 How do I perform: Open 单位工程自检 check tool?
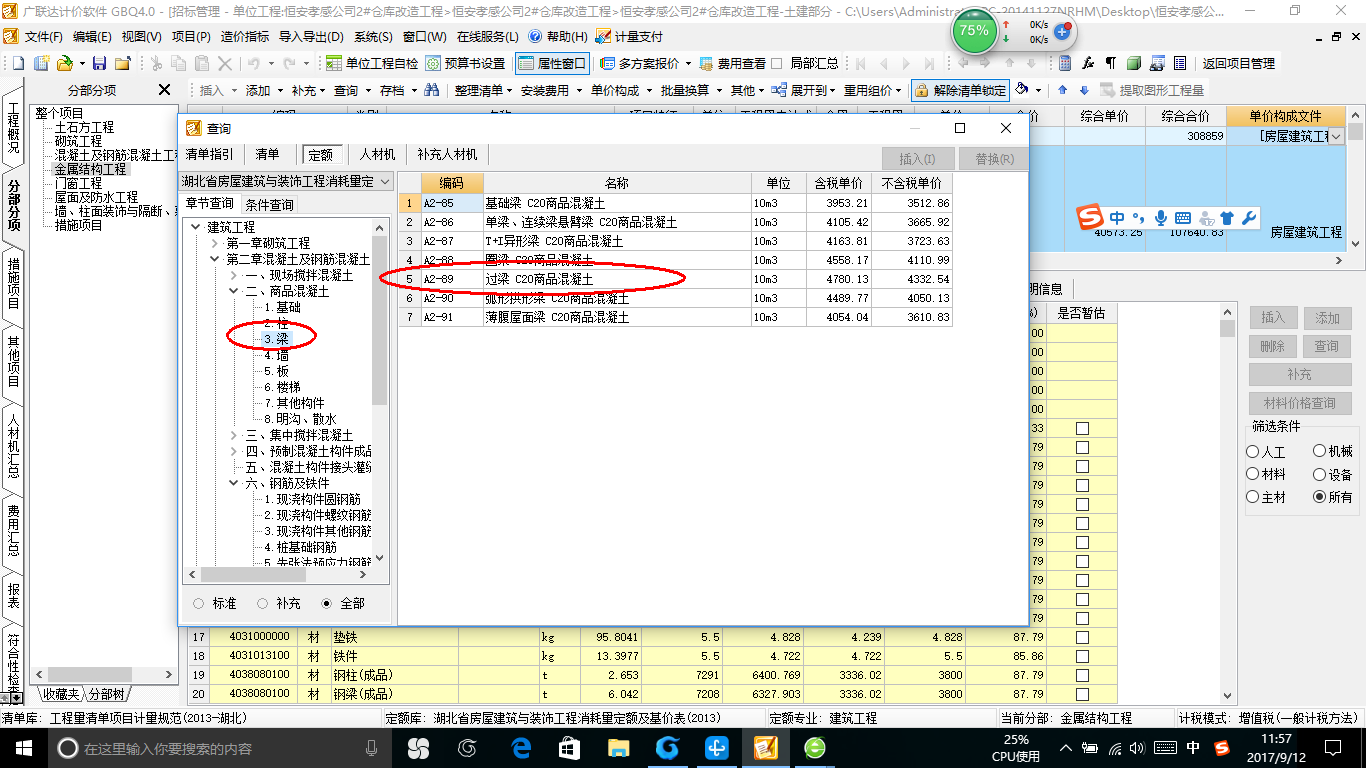372,63
